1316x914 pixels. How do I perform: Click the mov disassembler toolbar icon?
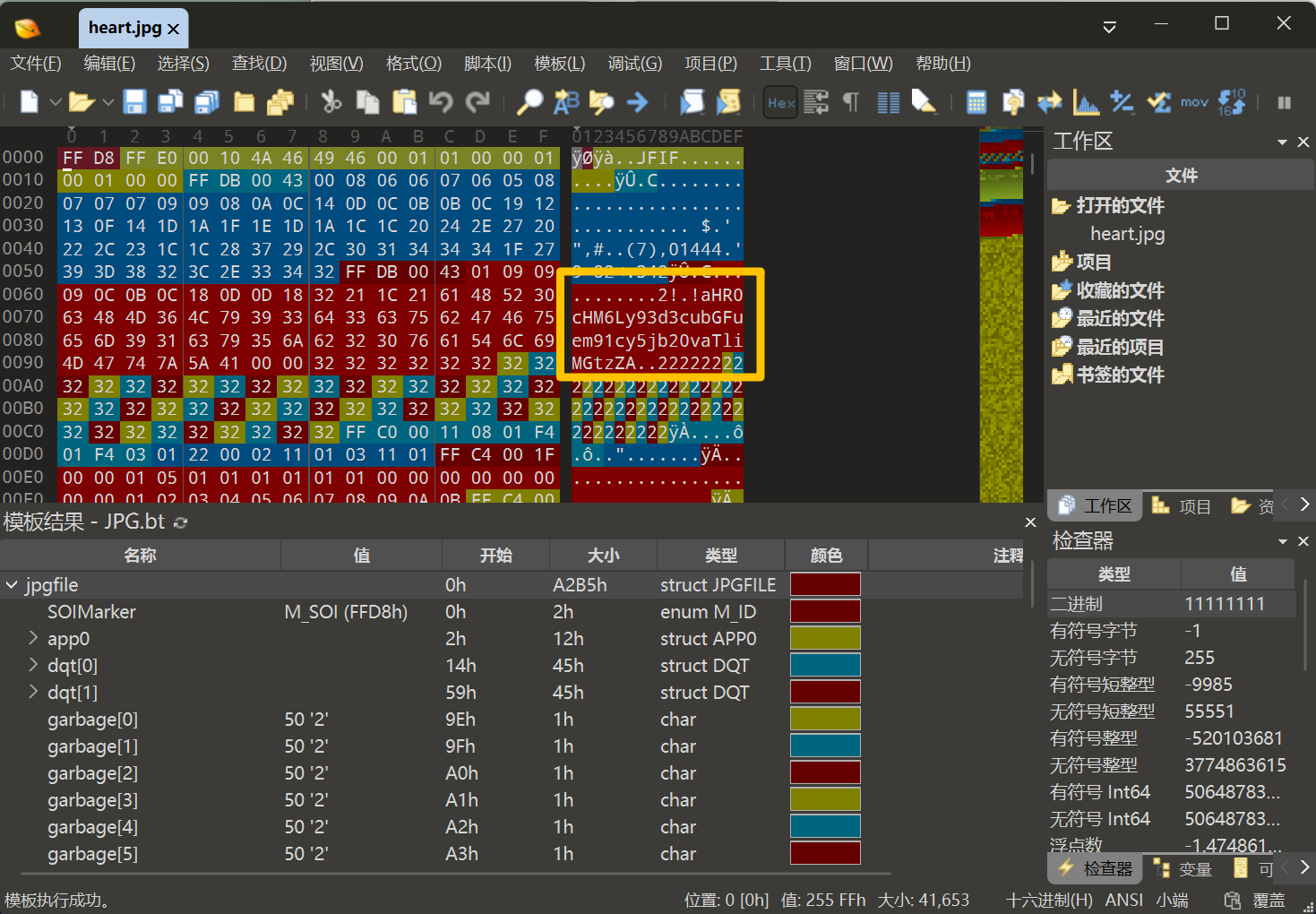[1194, 102]
